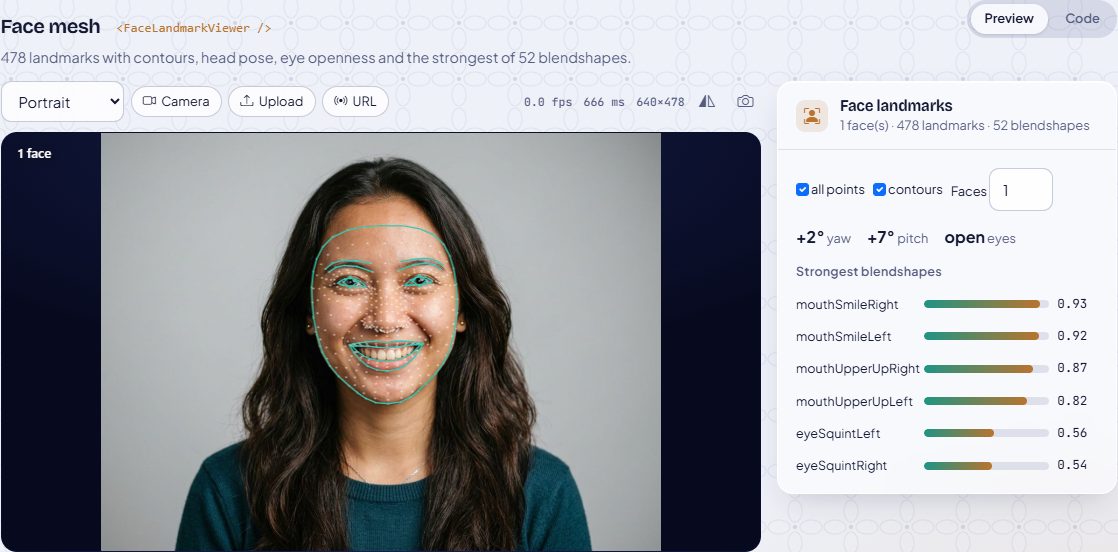The image size is (1118, 552).
Task: Click the '640×478' resolution readout
Action: coord(660,102)
